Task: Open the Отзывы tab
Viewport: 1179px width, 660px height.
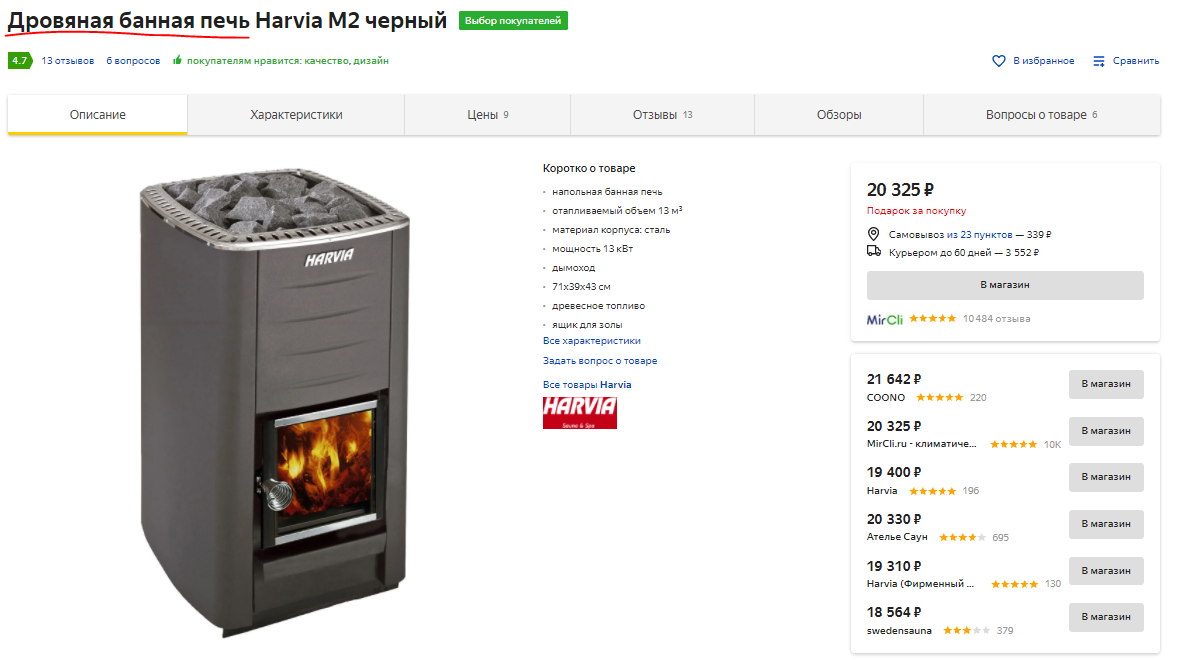Action: point(662,115)
